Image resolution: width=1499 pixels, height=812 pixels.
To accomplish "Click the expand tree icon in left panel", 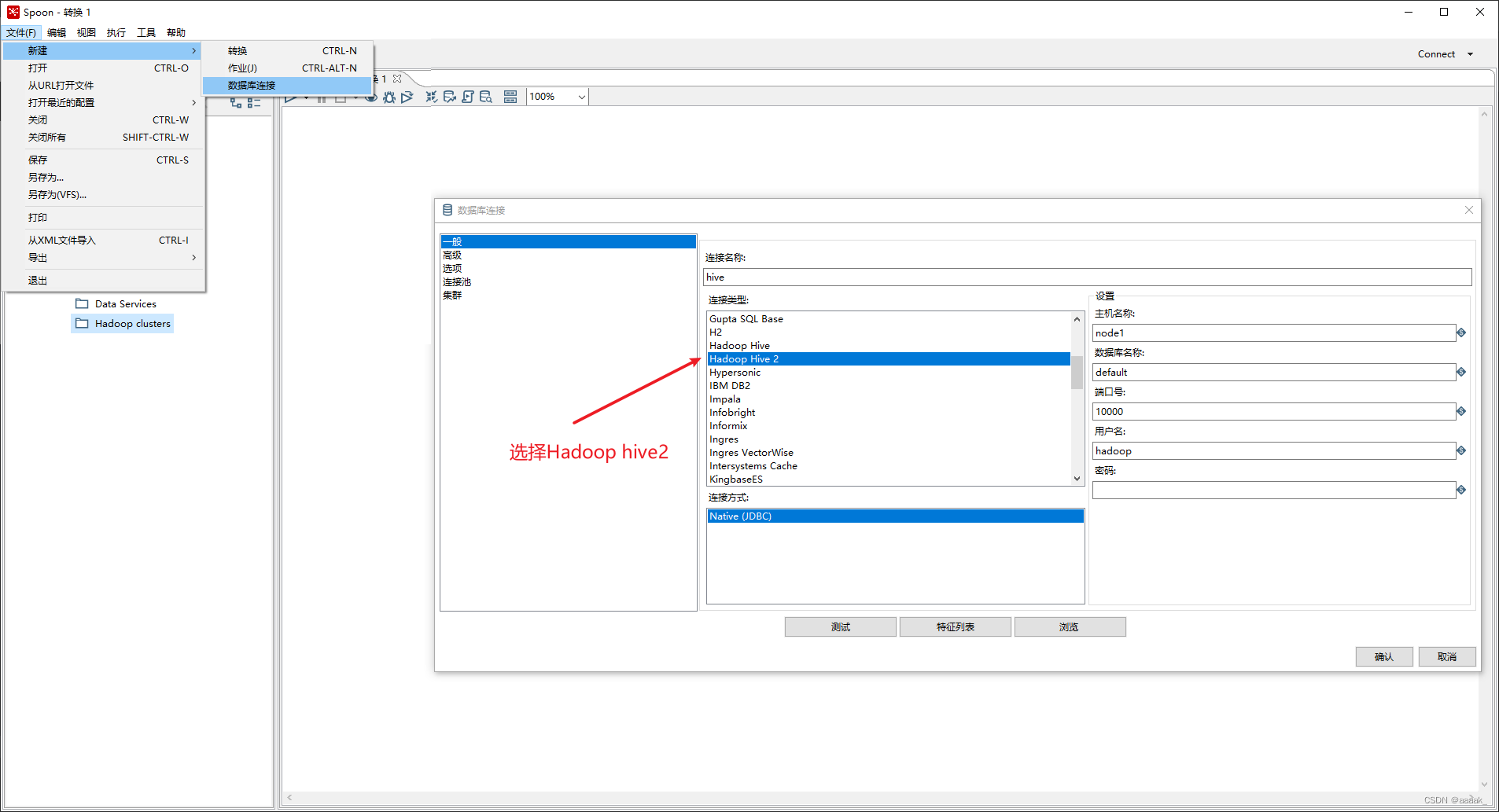I will [x=236, y=103].
